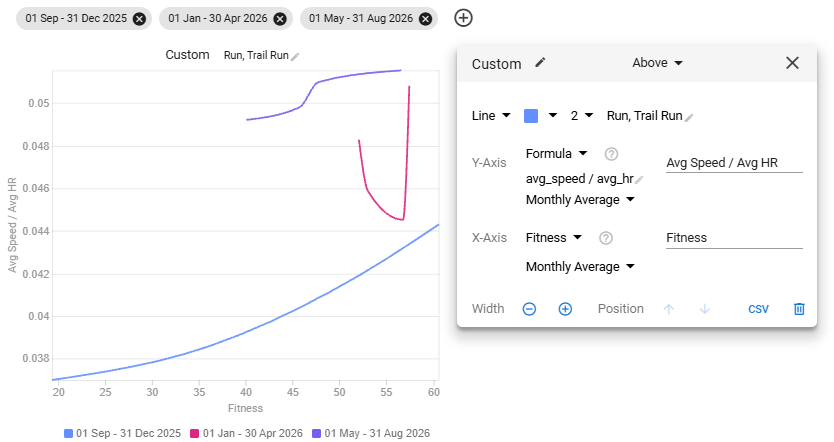
Task: Decrease chart width with minus icon
Action: (x=529, y=309)
